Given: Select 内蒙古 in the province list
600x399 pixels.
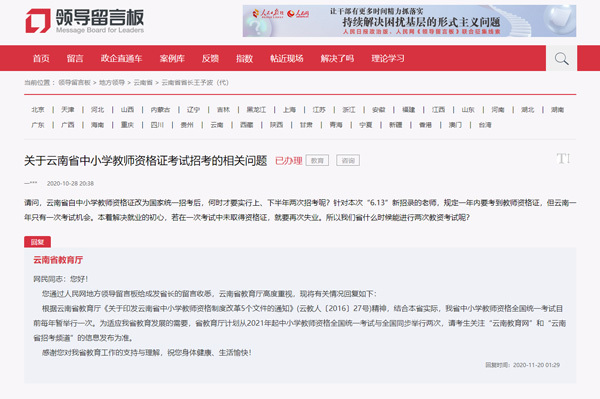Looking at the screenshot, I should (x=160, y=110).
